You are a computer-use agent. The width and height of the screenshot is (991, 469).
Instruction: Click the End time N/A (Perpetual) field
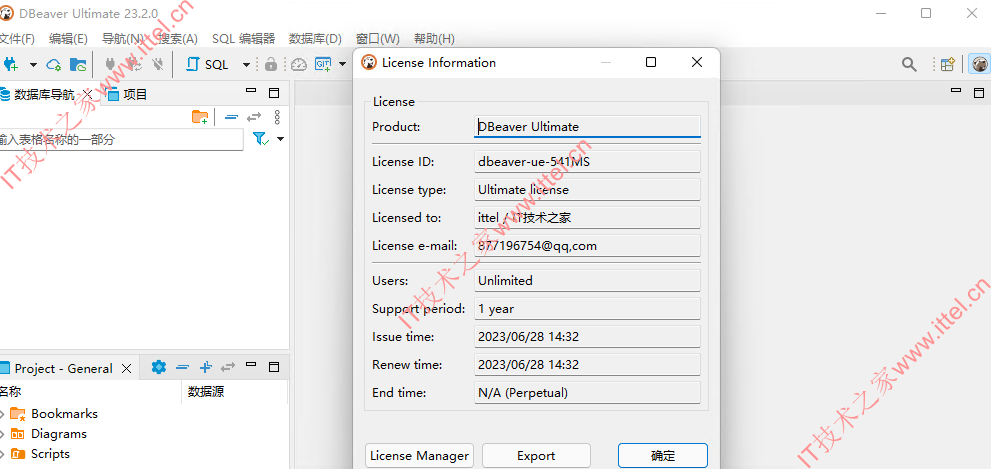click(587, 393)
